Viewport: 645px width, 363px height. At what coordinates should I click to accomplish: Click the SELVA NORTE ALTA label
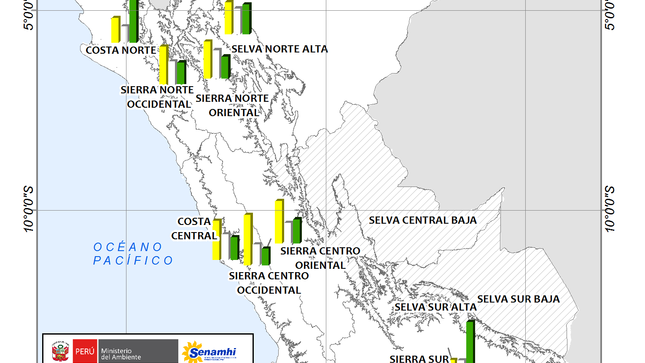[x=280, y=49]
